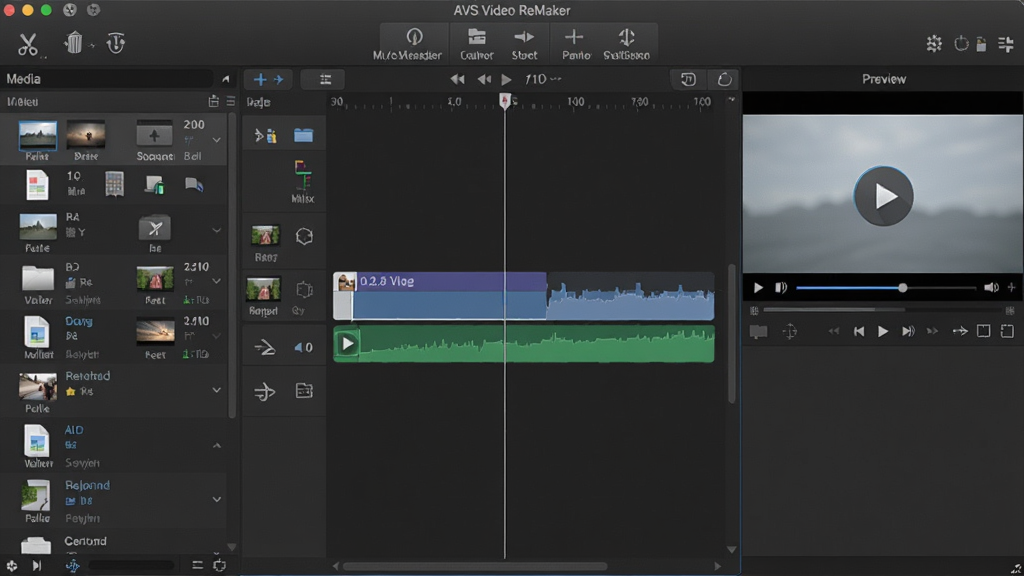
Task: Click the skip-to-end icon at bottom left
Action: pyautogui.click(x=37, y=566)
